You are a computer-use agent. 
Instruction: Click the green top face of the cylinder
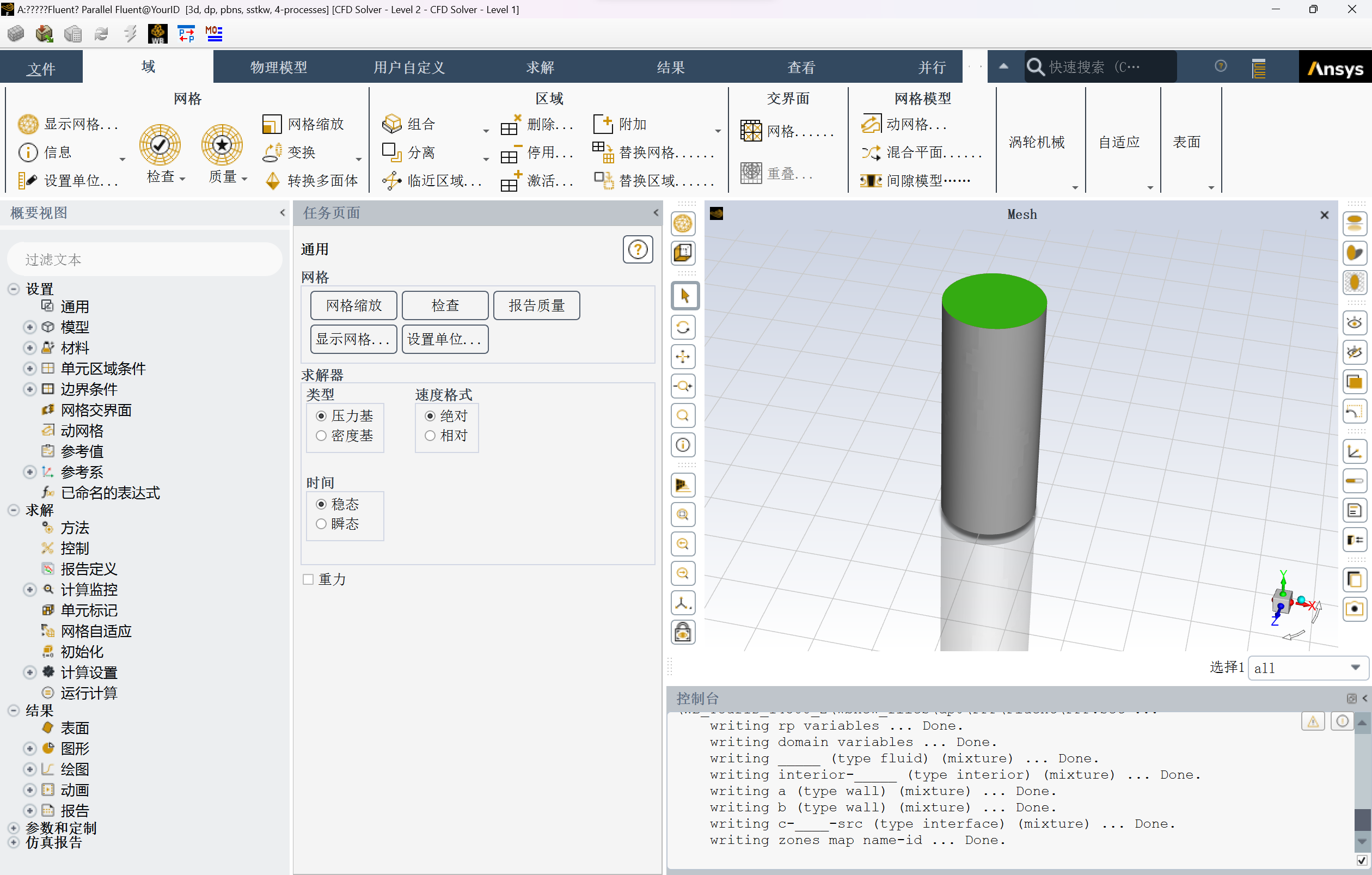tap(994, 301)
